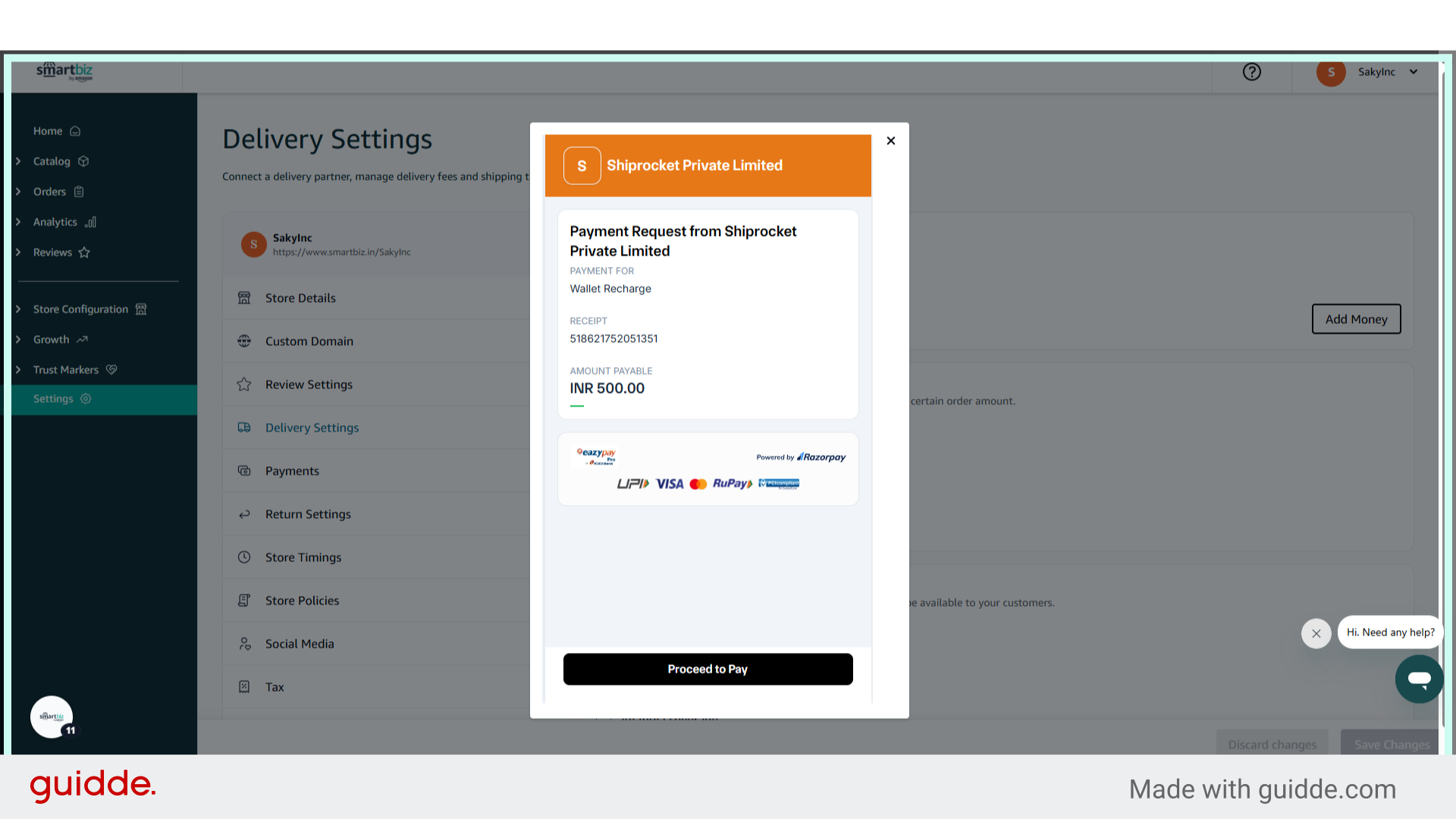The height and width of the screenshot is (819, 1456).
Task: Open help via the question mark icon
Action: (1251, 71)
